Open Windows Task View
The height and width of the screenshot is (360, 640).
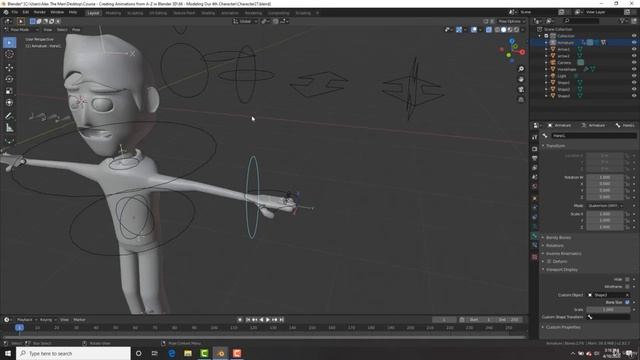[155, 353]
